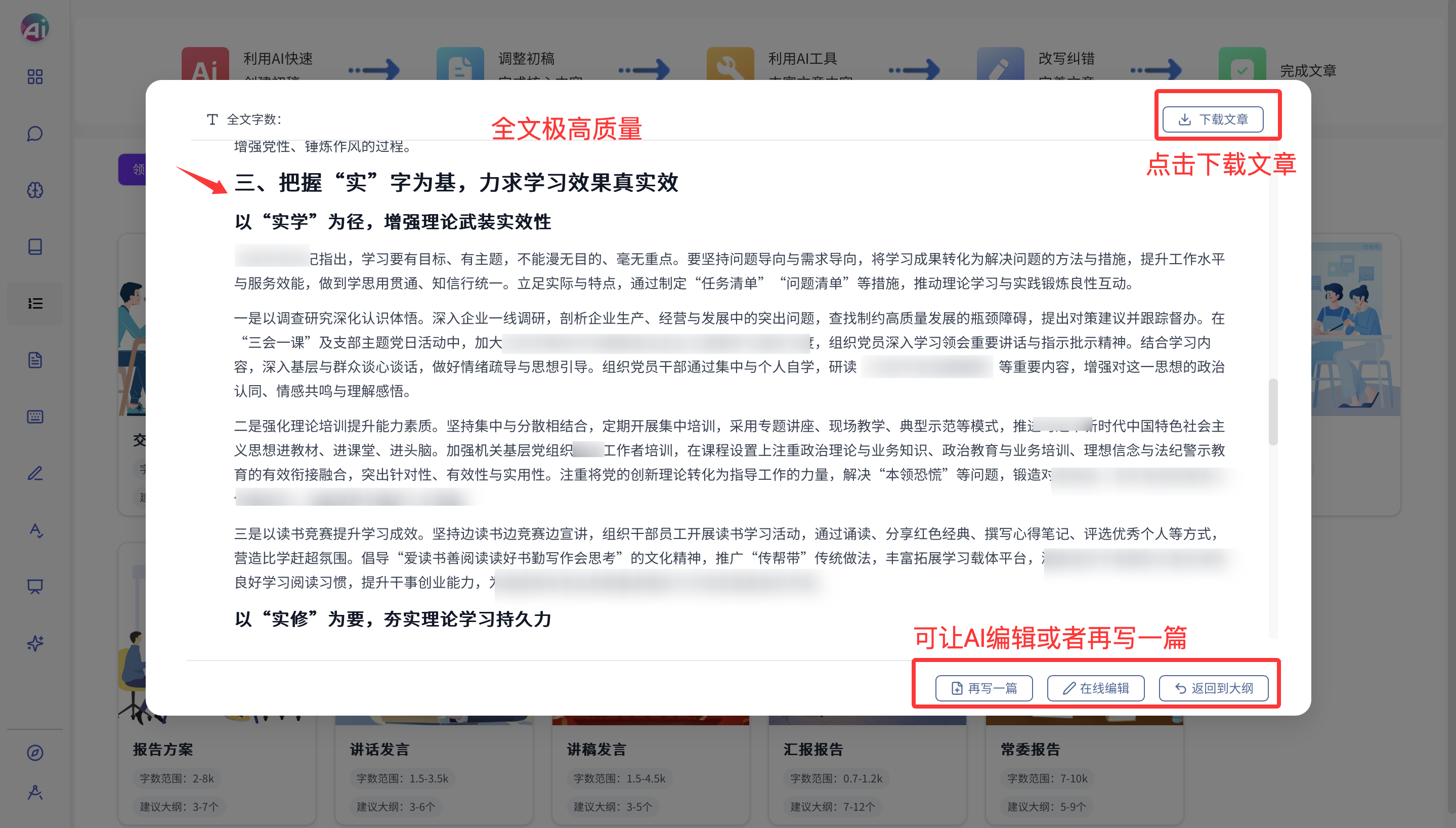The height and width of the screenshot is (828, 1456).
Task: Click the sparkle stars icon in sidebar
Action: click(35, 643)
